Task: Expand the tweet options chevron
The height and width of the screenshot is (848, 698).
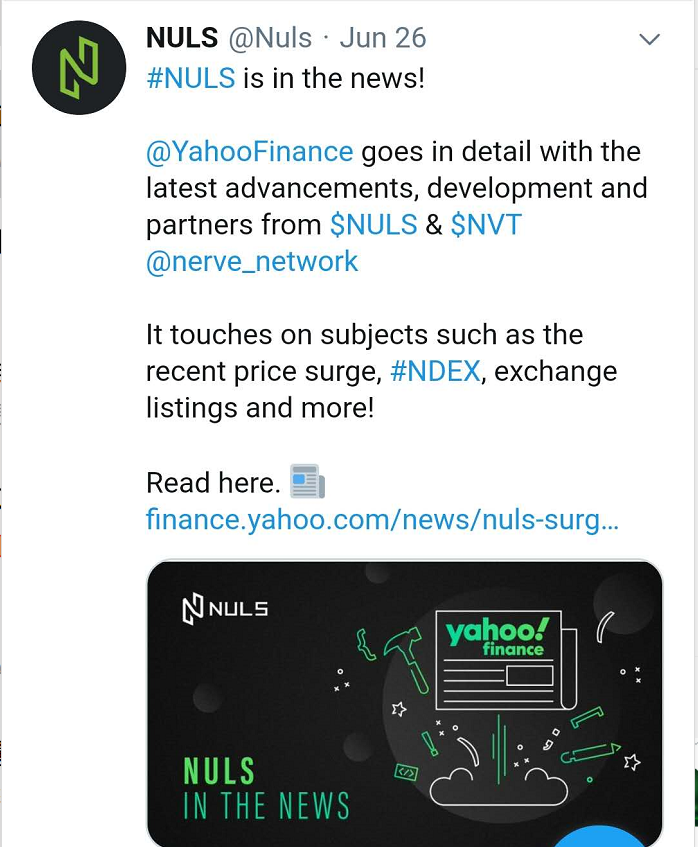Action: coord(649,39)
